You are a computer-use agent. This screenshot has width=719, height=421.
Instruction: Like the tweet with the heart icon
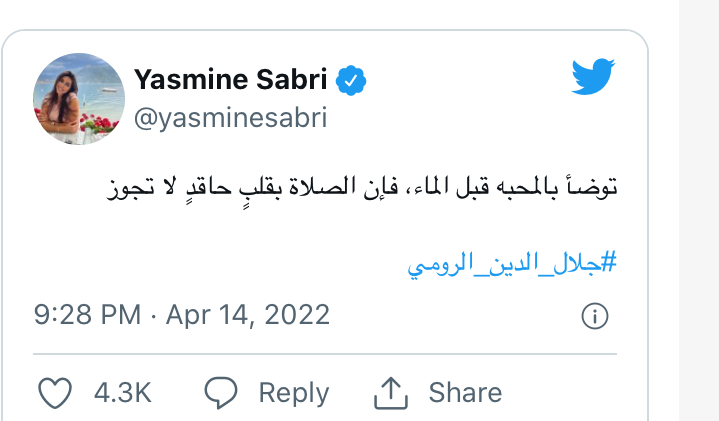[x=54, y=393]
